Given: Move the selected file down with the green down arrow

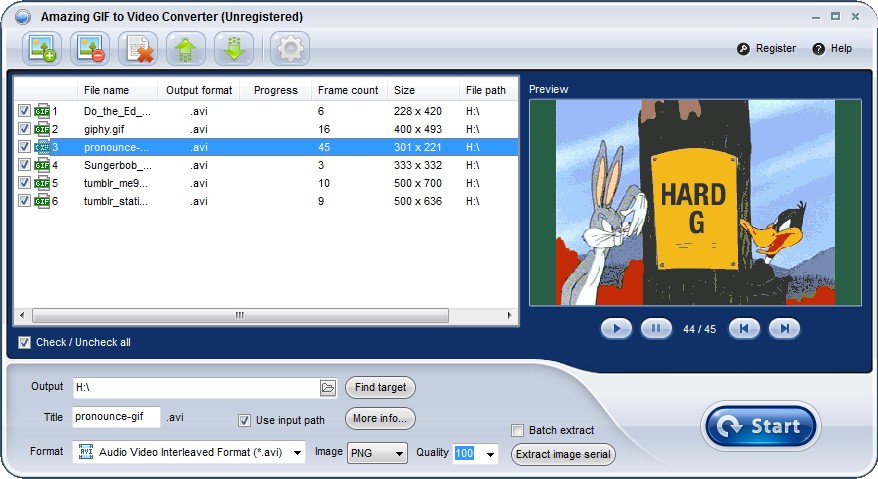Looking at the screenshot, I should (x=234, y=49).
